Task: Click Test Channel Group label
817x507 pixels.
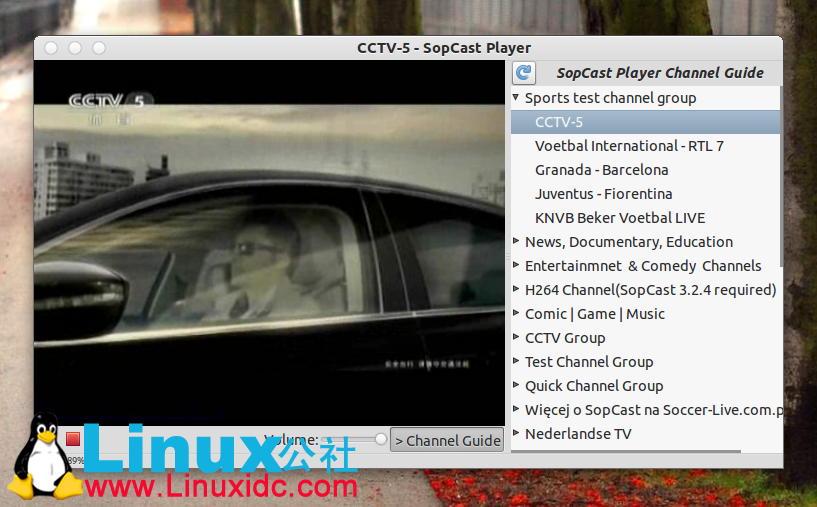Action: [589, 362]
